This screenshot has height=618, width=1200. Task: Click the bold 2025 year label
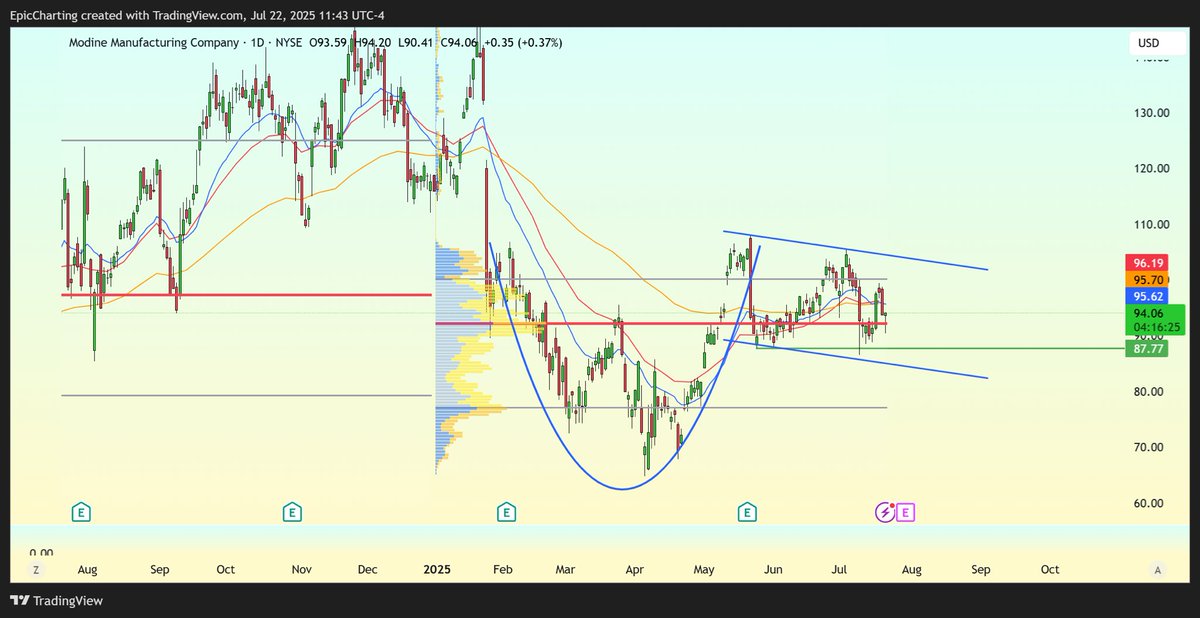[437, 569]
